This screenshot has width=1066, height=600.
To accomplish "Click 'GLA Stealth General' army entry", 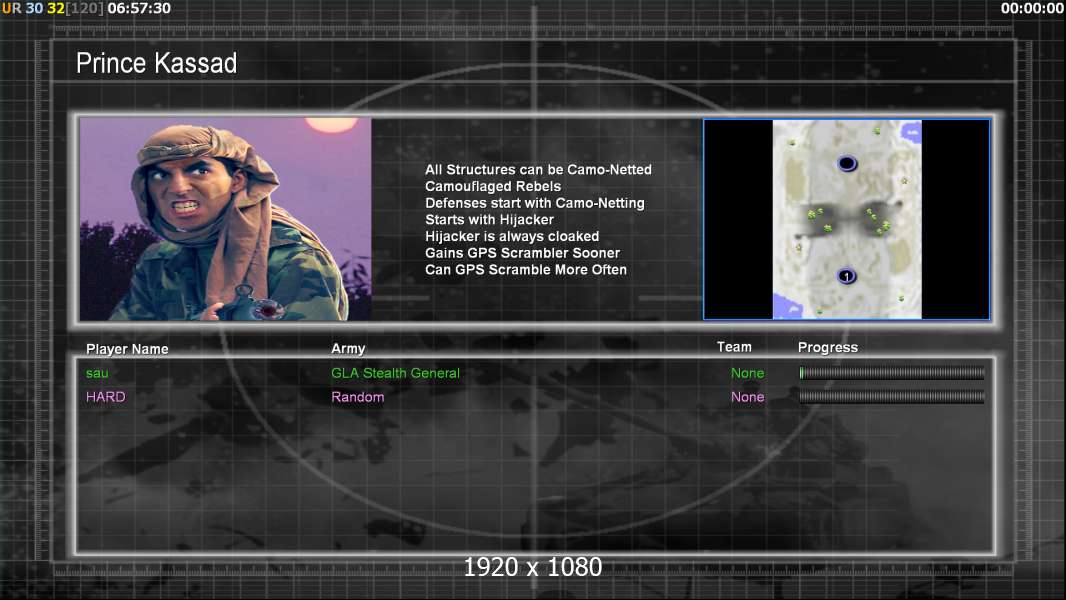I will (x=396, y=373).
